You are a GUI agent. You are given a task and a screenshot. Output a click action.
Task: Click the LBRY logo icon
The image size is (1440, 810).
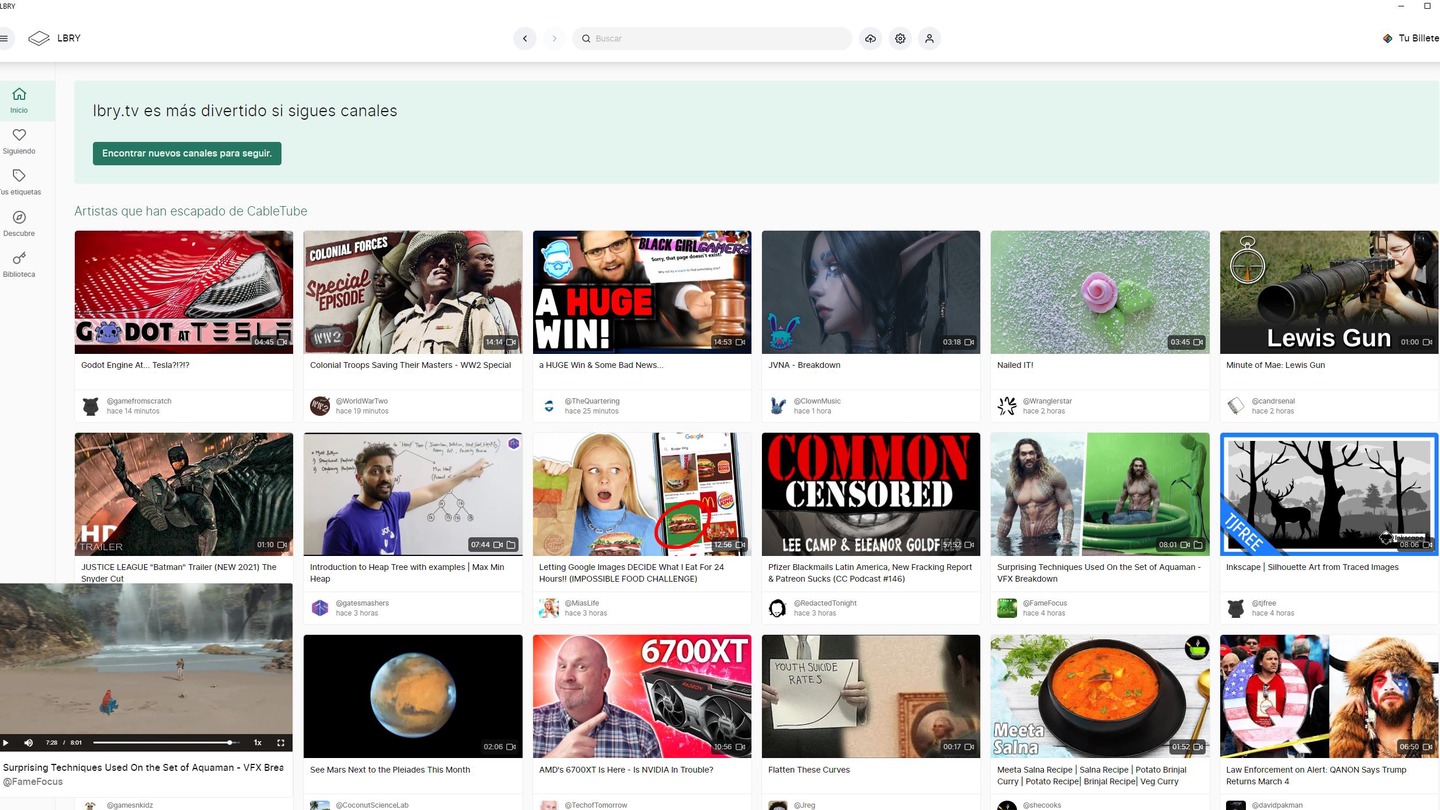pyautogui.click(x=39, y=38)
